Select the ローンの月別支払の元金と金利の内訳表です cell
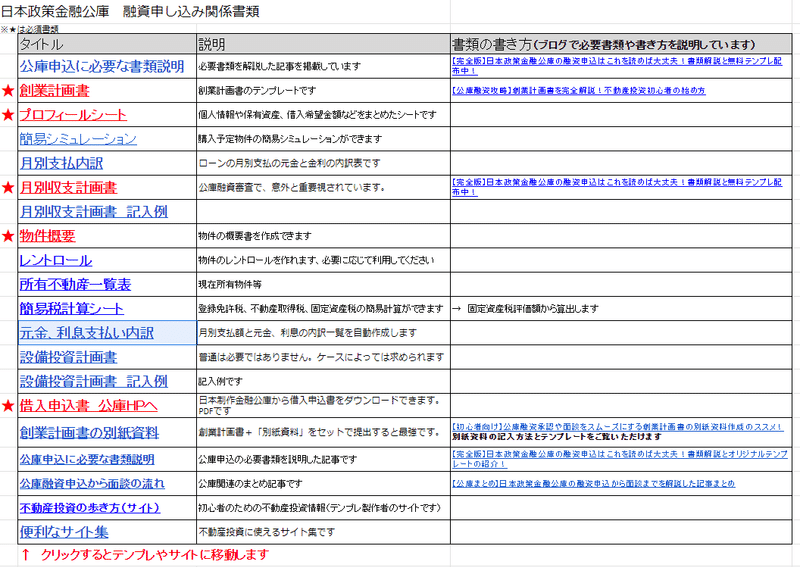800x567 pixels. (x=323, y=163)
